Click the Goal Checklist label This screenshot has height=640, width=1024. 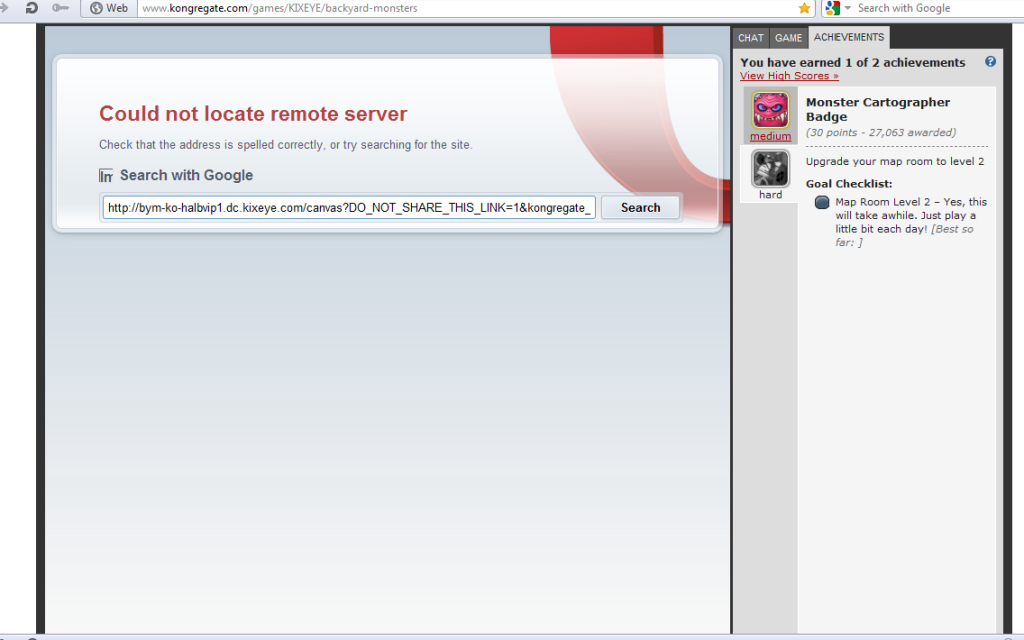[x=848, y=184]
